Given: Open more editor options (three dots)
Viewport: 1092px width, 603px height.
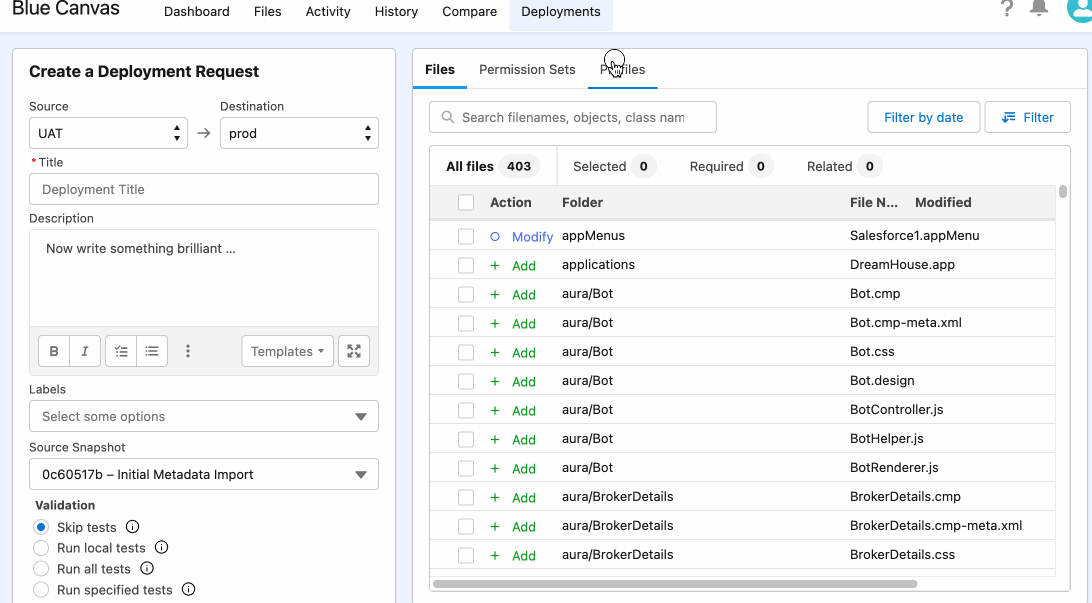Looking at the screenshot, I should click(187, 351).
